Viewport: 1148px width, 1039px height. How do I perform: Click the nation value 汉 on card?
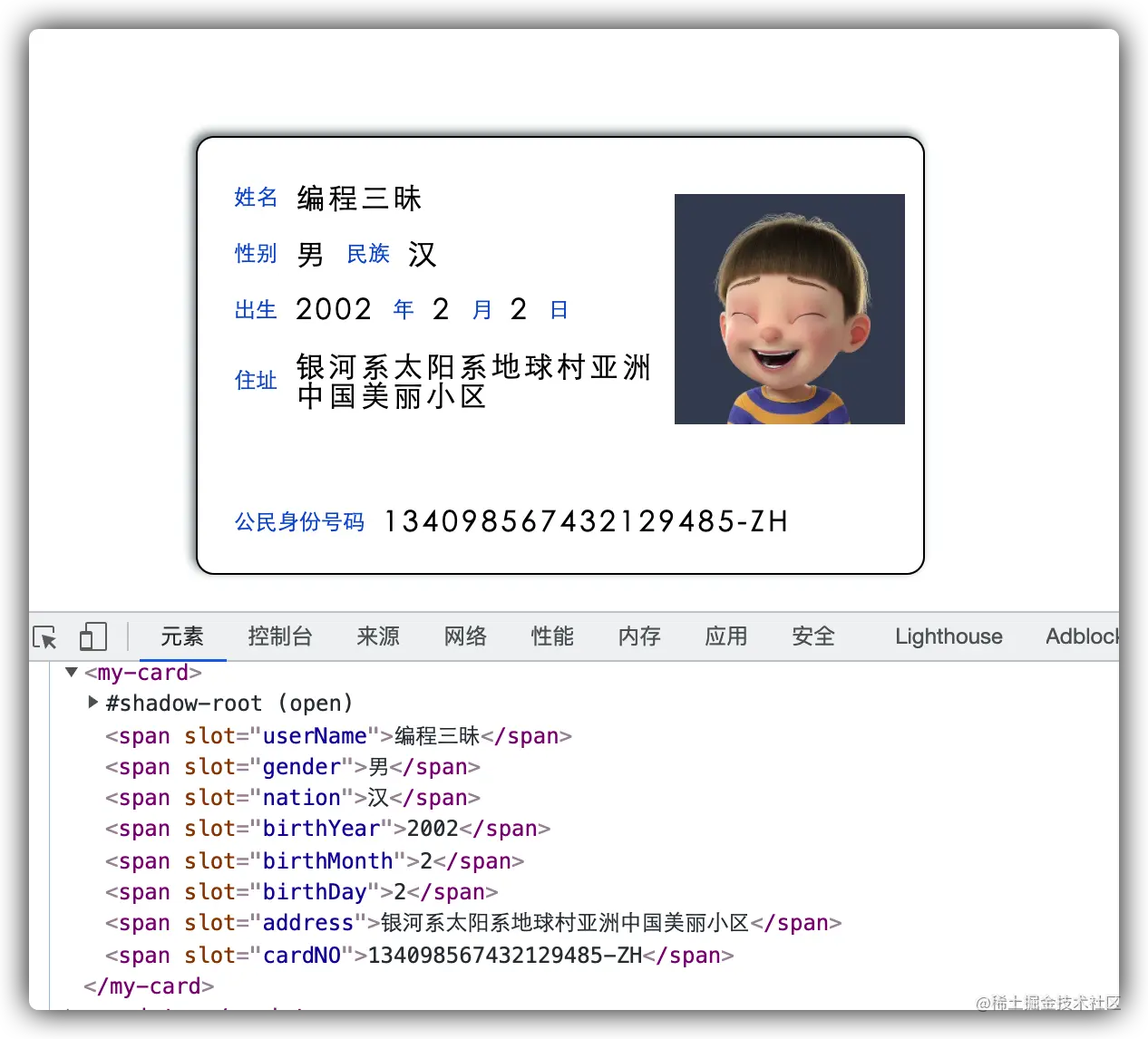422,255
